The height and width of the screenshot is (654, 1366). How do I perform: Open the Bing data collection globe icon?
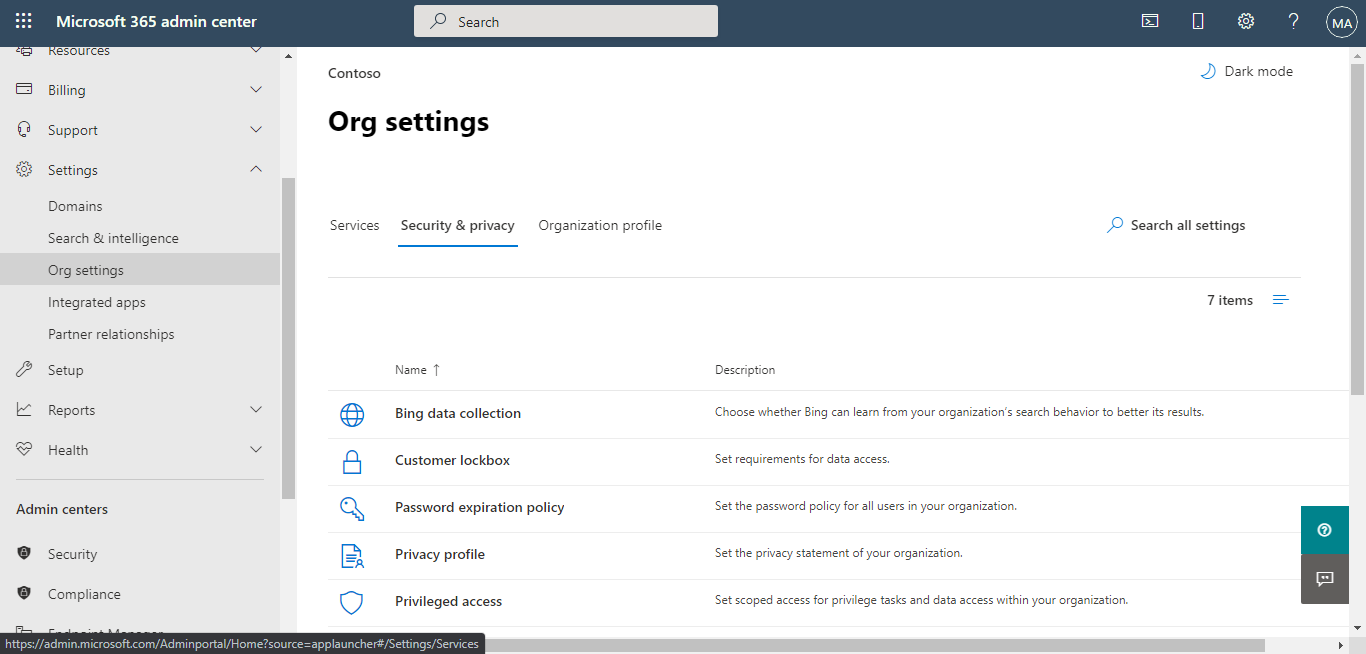(x=352, y=414)
